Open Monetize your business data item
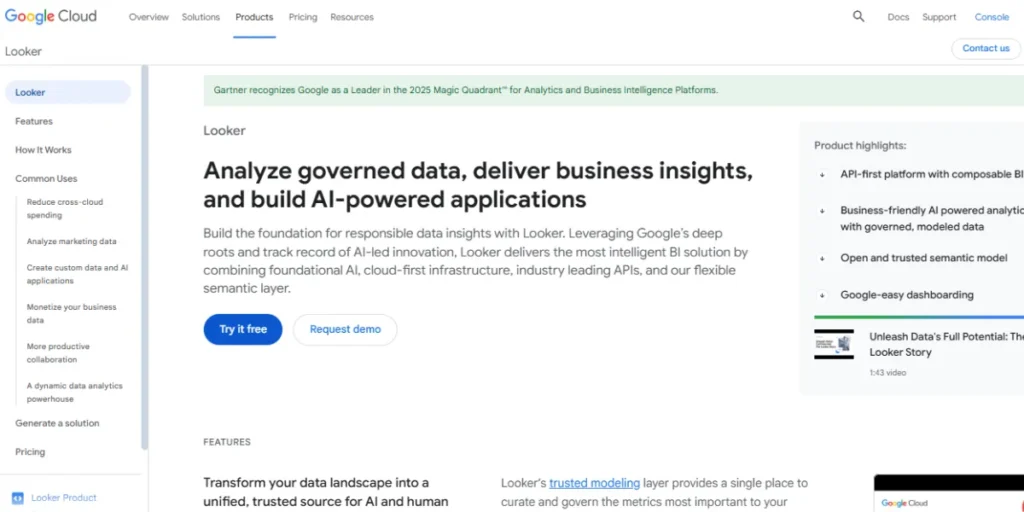 (71, 313)
